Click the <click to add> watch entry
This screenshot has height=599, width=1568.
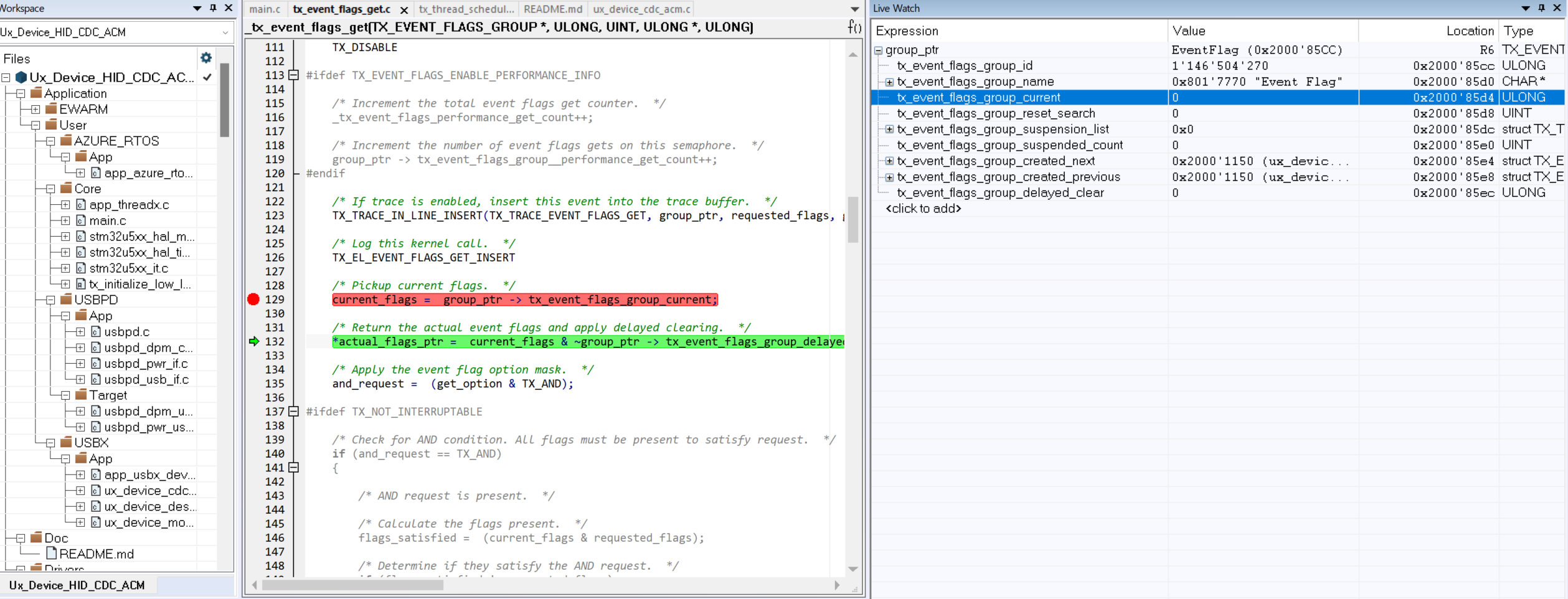tap(924, 209)
